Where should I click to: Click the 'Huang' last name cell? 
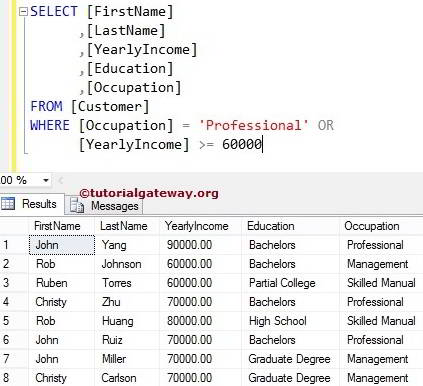coord(127,321)
